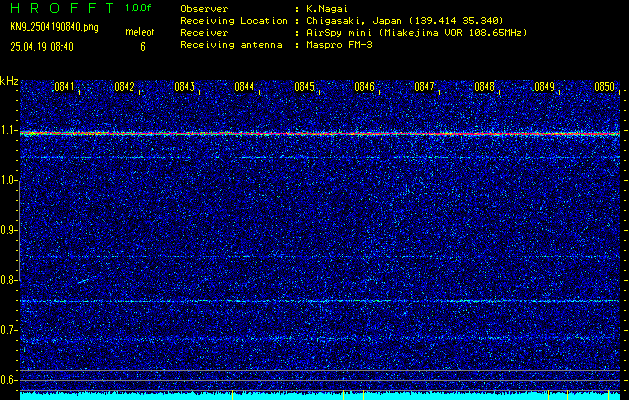This screenshot has height=400, width=629.
Task: Click the 0844 time marker
Action: click(244, 87)
